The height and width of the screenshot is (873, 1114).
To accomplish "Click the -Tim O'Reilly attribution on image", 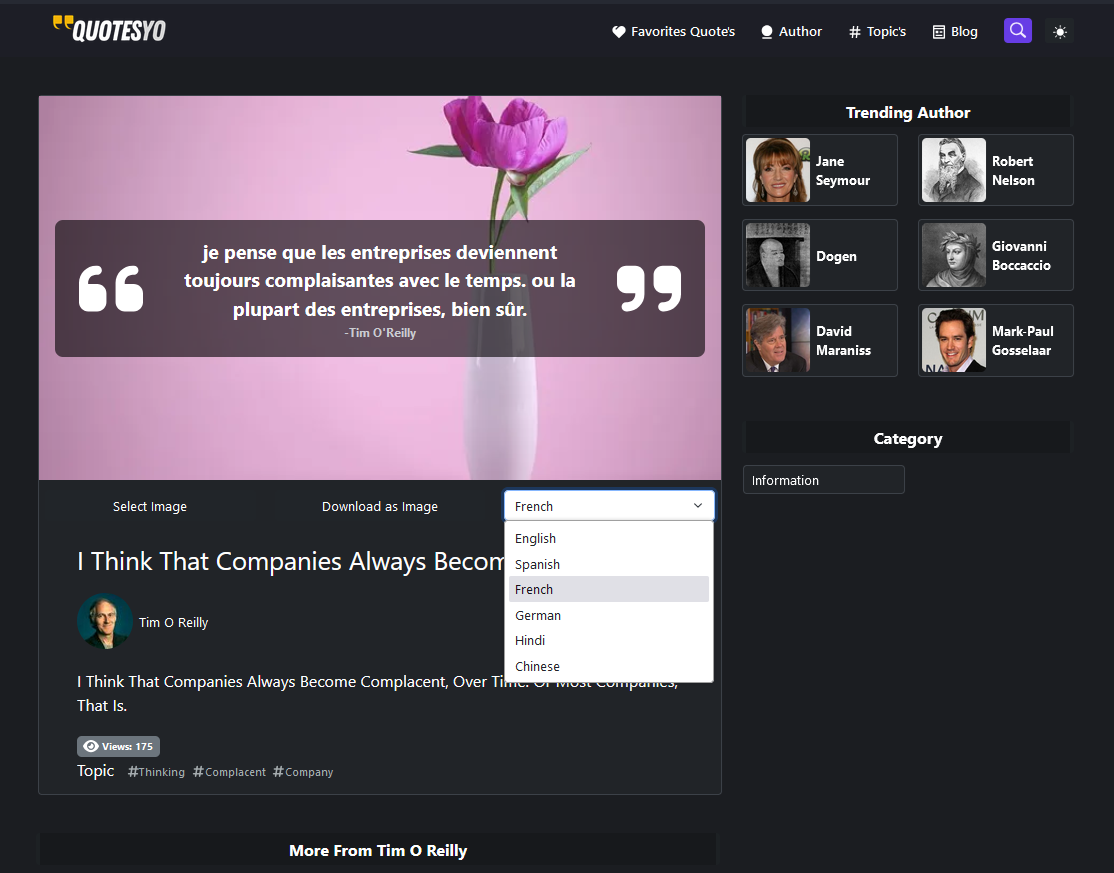I will 380,332.
